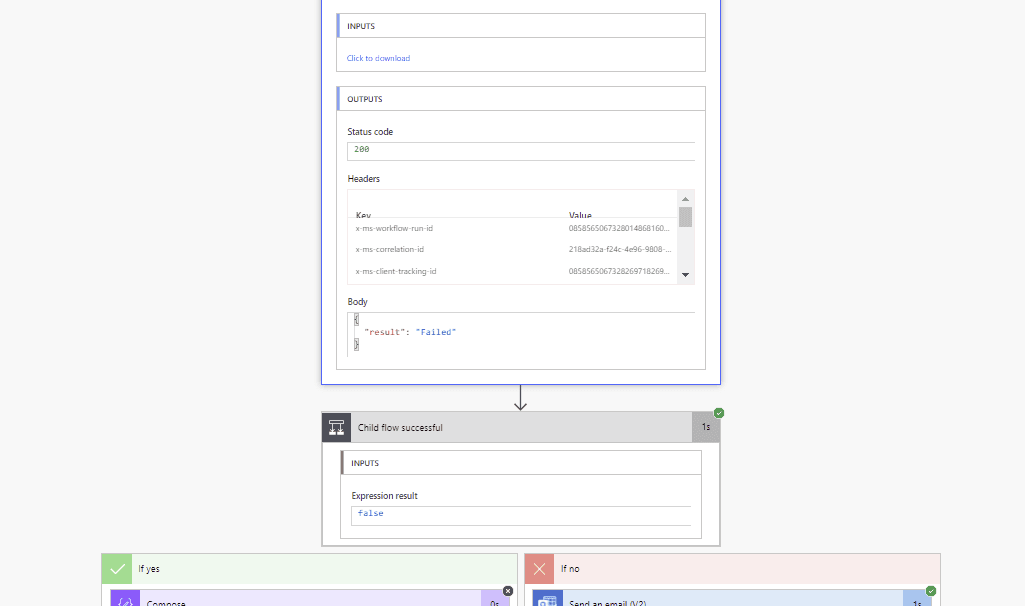Click the x-ms-workflow-run-id value

coord(619,228)
